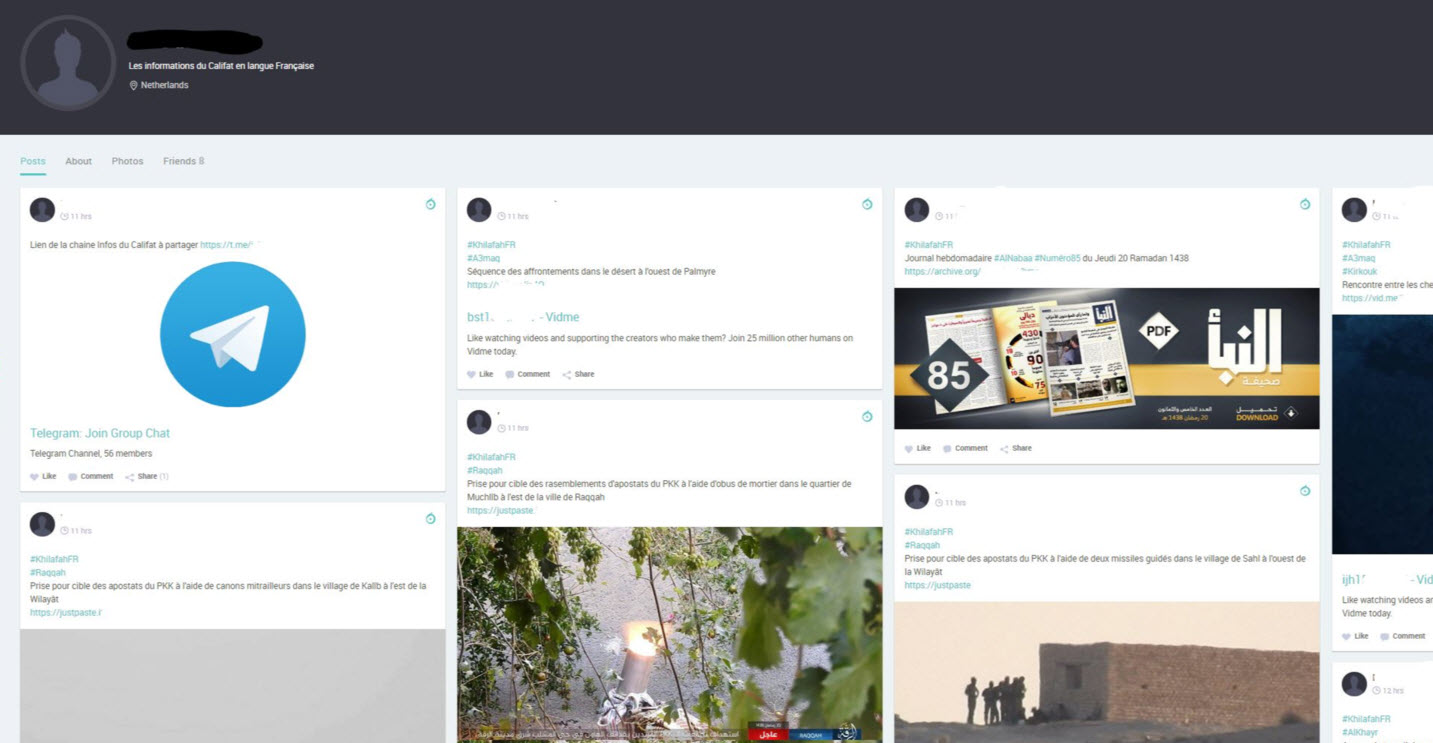Open the Vidme video title link bst1
This screenshot has width=1433, height=743.
pos(523,317)
